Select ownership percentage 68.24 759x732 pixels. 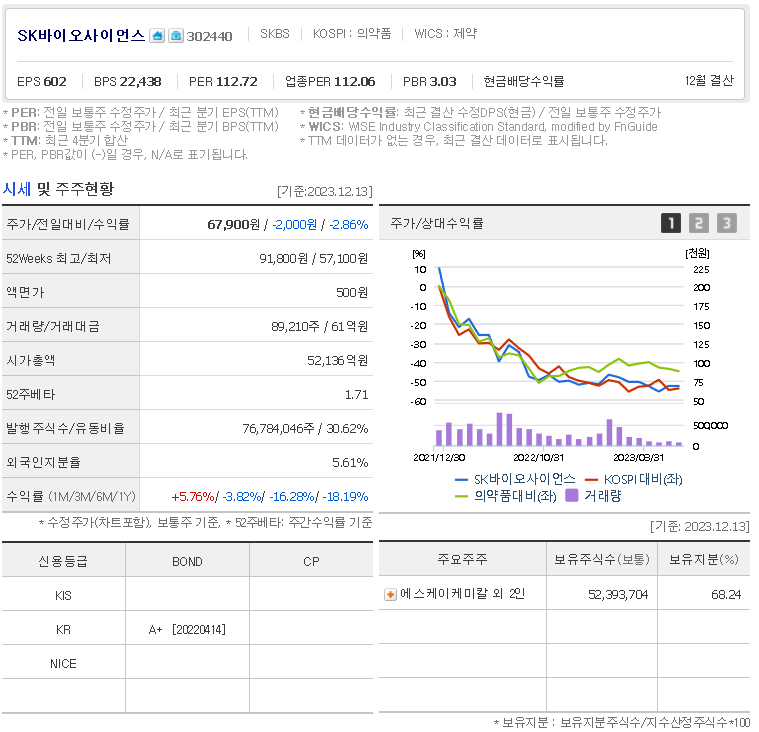726,595
